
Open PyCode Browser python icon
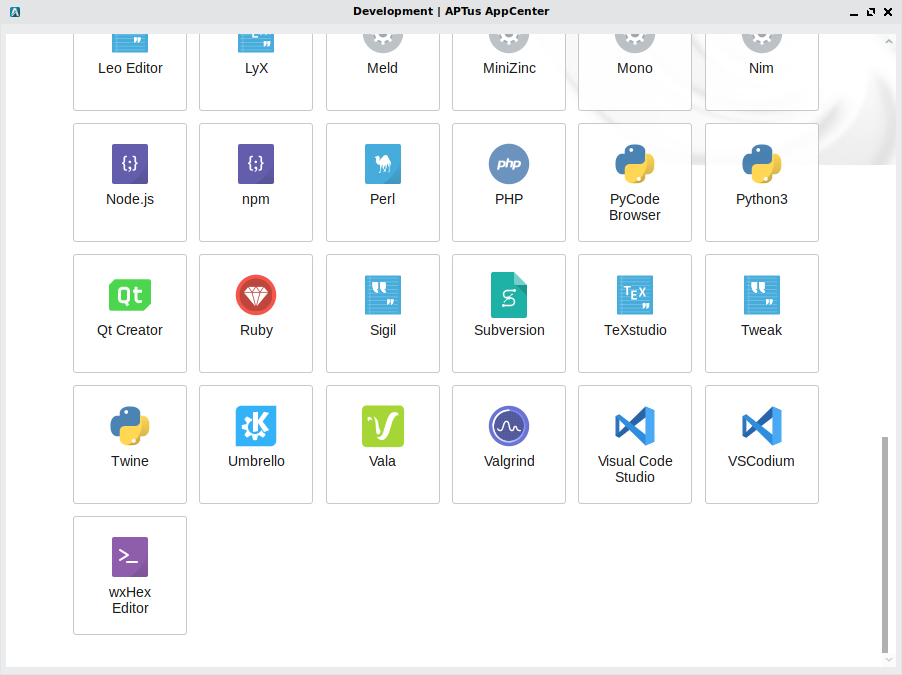tap(635, 164)
